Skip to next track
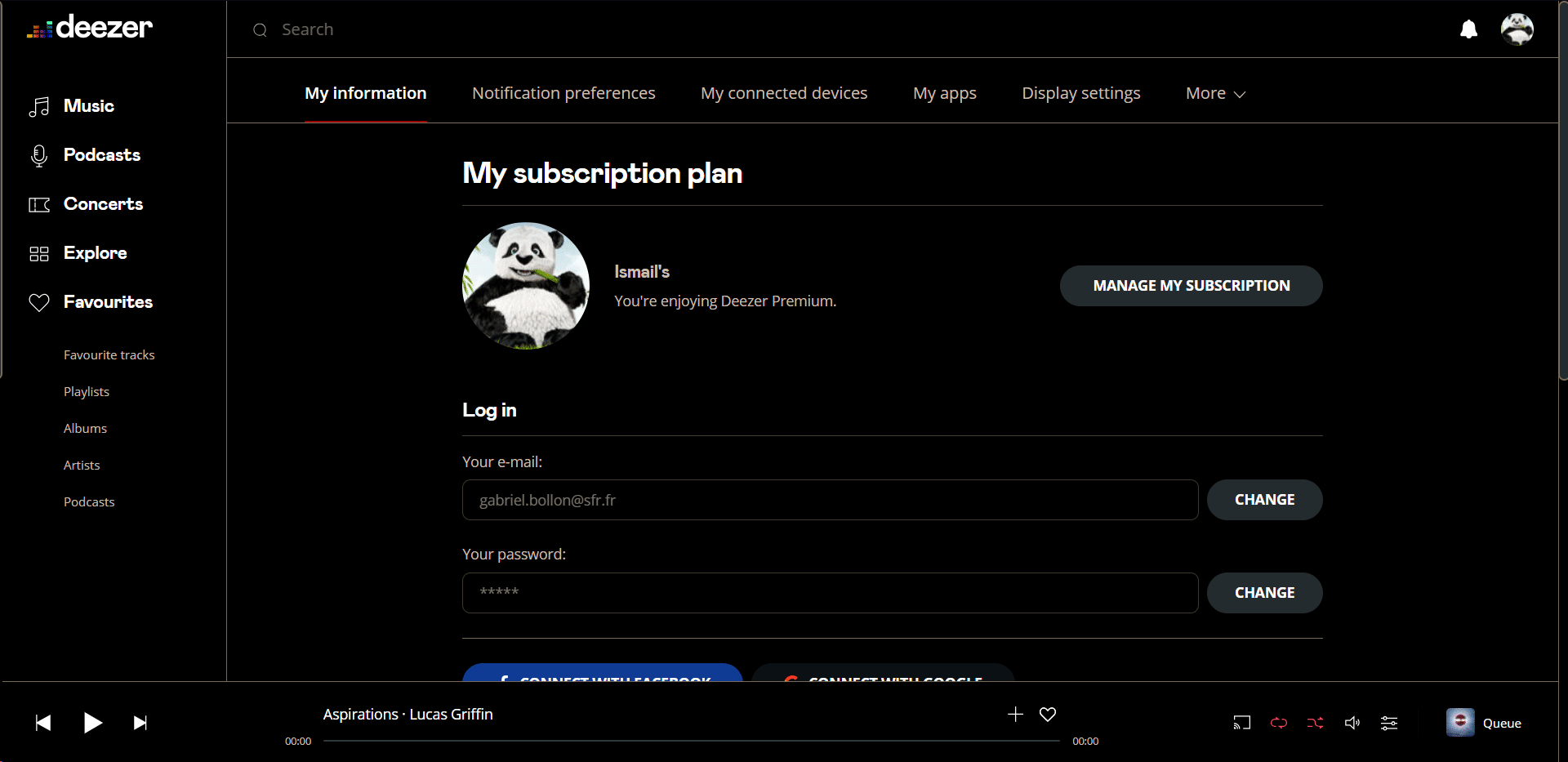 (x=140, y=723)
